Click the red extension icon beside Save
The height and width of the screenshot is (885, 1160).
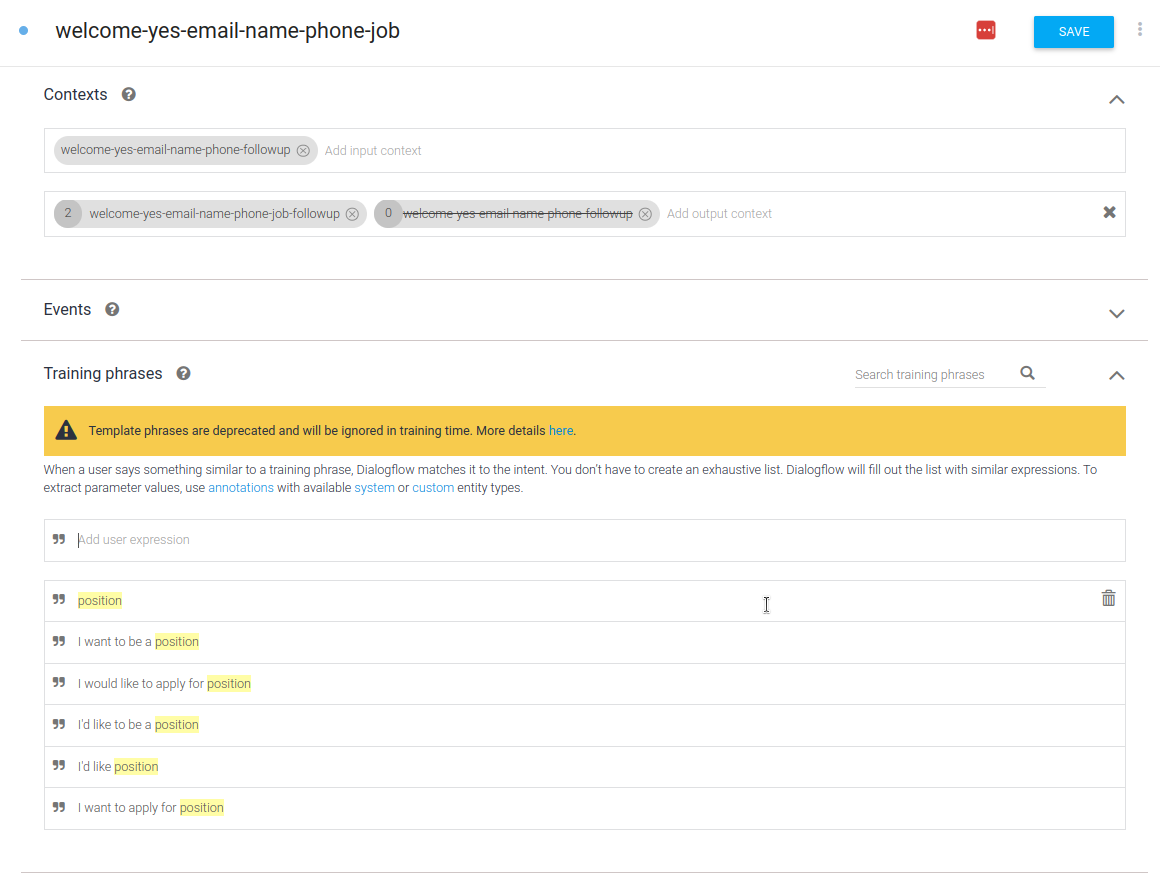coord(986,31)
